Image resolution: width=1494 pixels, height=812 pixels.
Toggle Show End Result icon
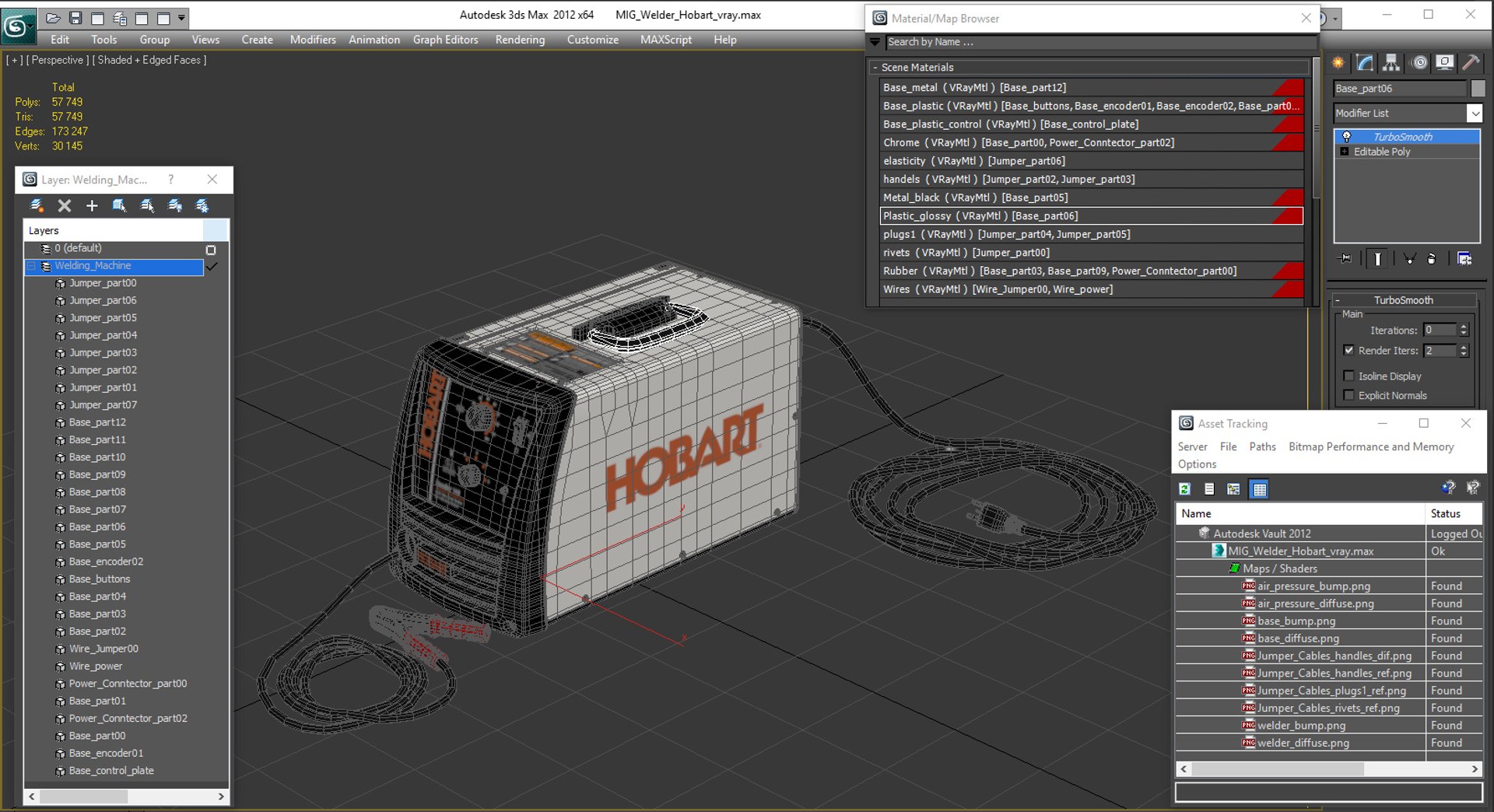click(x=1377, y=259)
